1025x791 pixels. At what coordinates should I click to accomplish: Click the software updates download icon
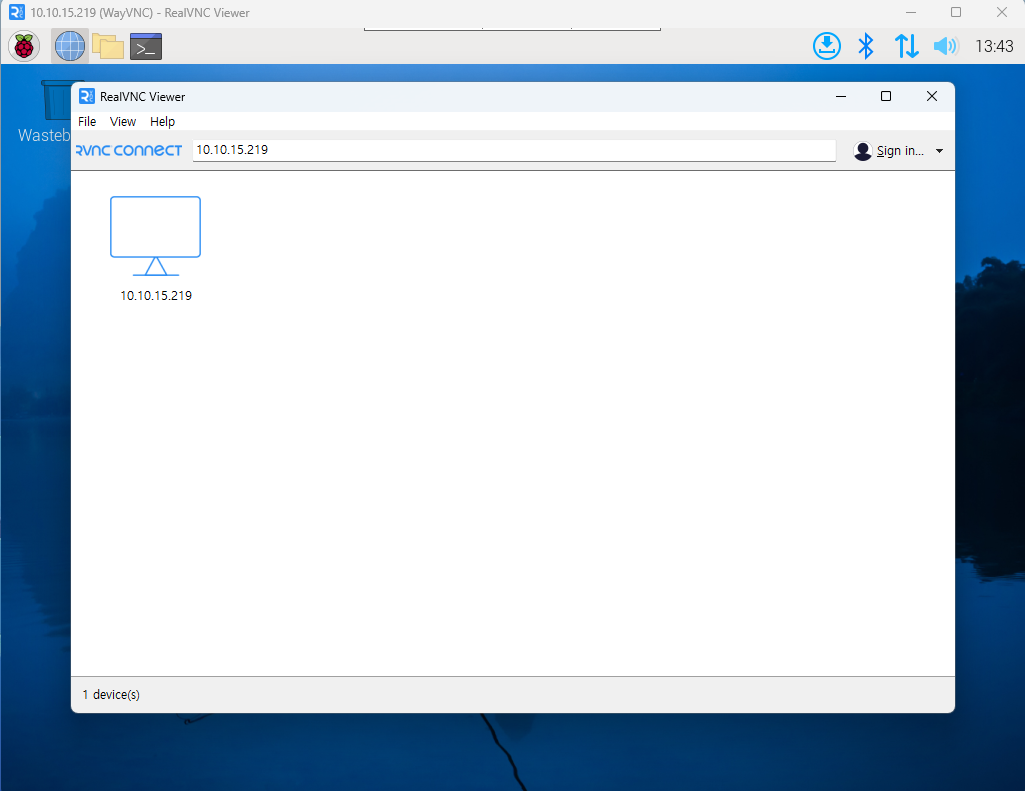[827, 46]
